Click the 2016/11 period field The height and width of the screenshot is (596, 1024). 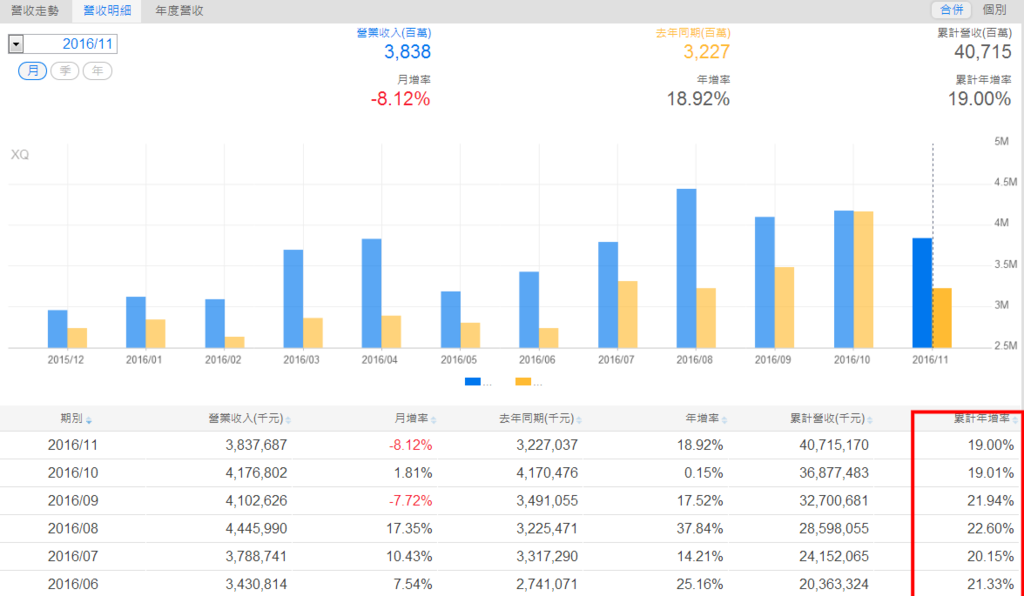coord(71,44)
